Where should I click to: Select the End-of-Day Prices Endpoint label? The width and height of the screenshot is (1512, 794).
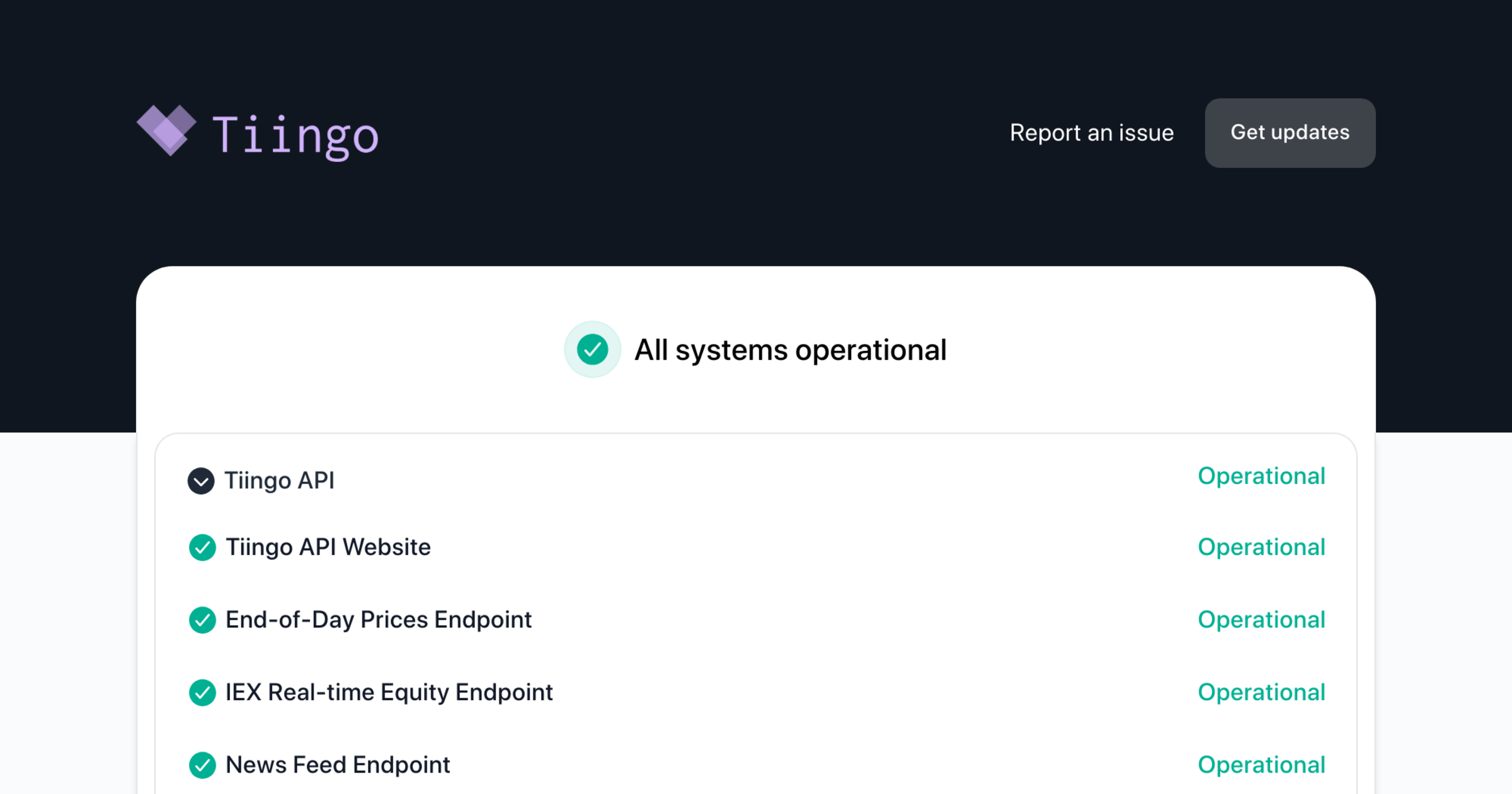pyautogui.click(x=378, y=619)
